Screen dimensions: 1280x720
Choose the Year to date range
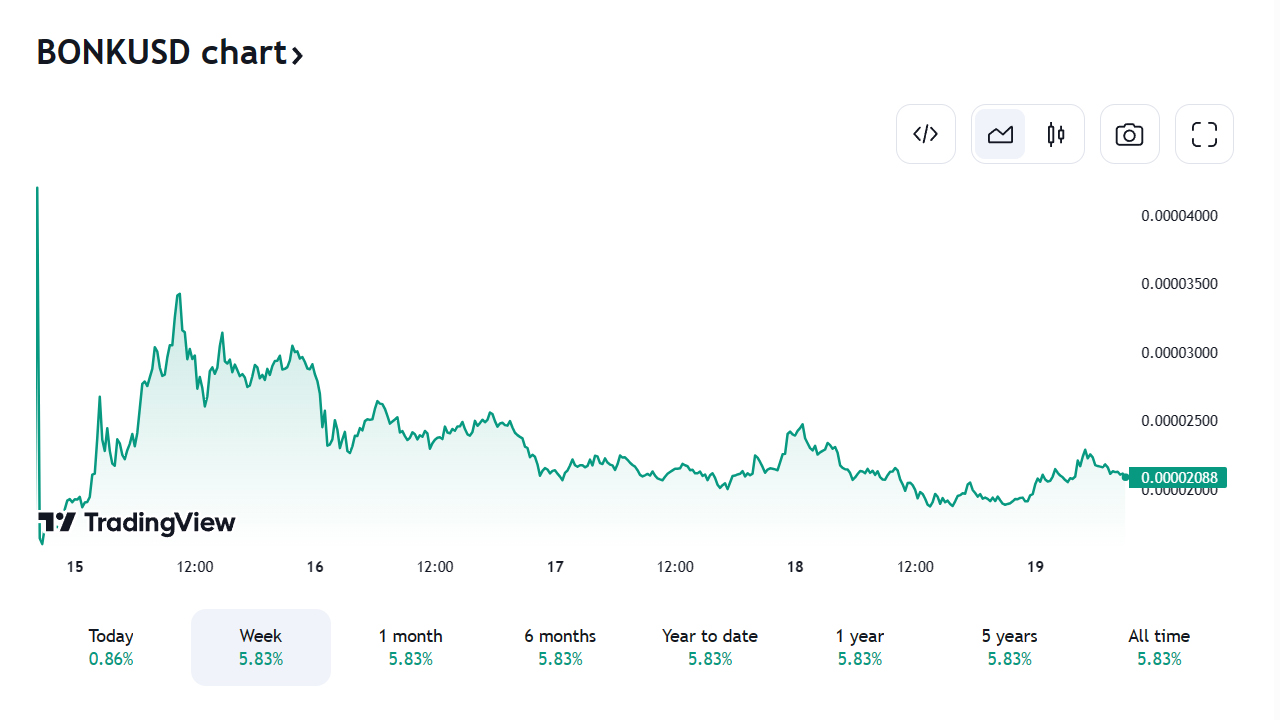point(710,647)
